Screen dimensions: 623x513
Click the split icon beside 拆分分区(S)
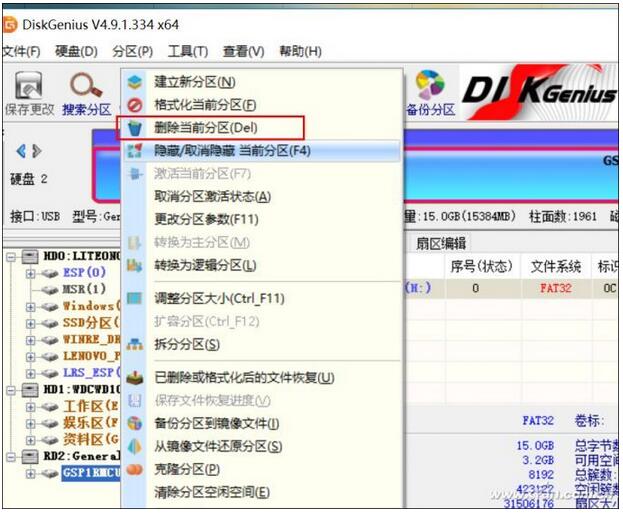(135, 344)
